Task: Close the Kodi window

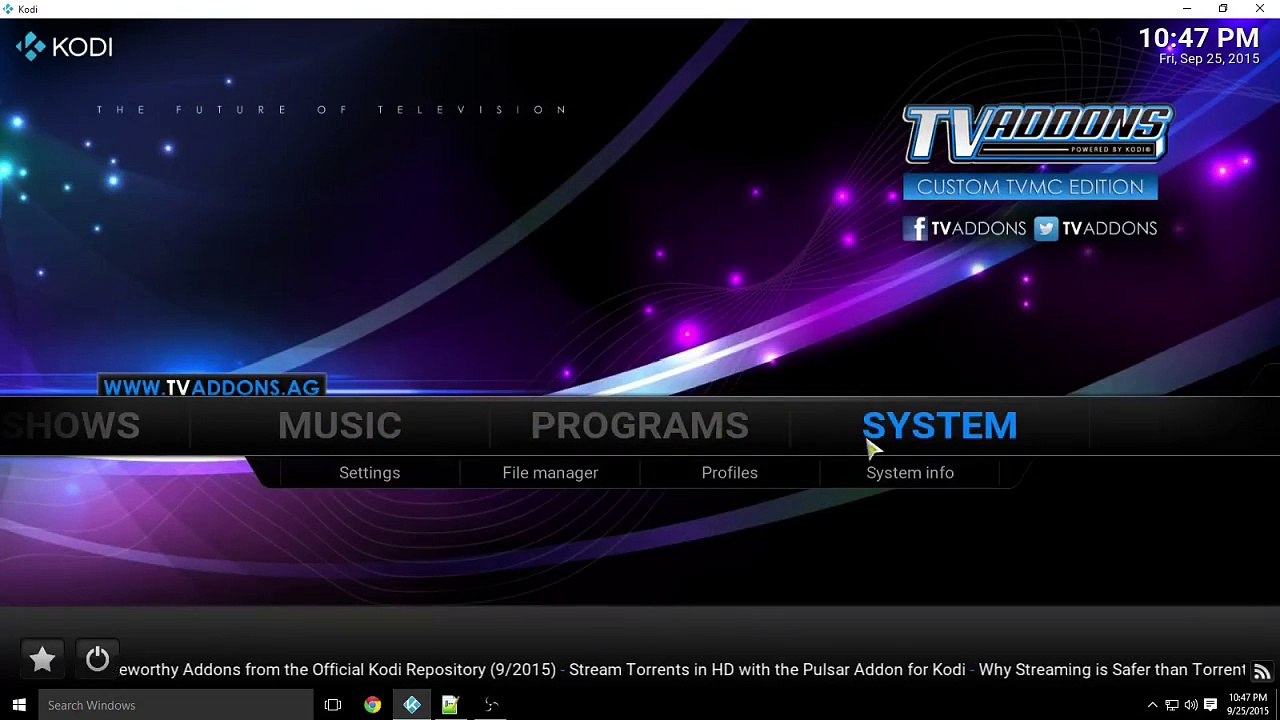Action: point(1260,9)
